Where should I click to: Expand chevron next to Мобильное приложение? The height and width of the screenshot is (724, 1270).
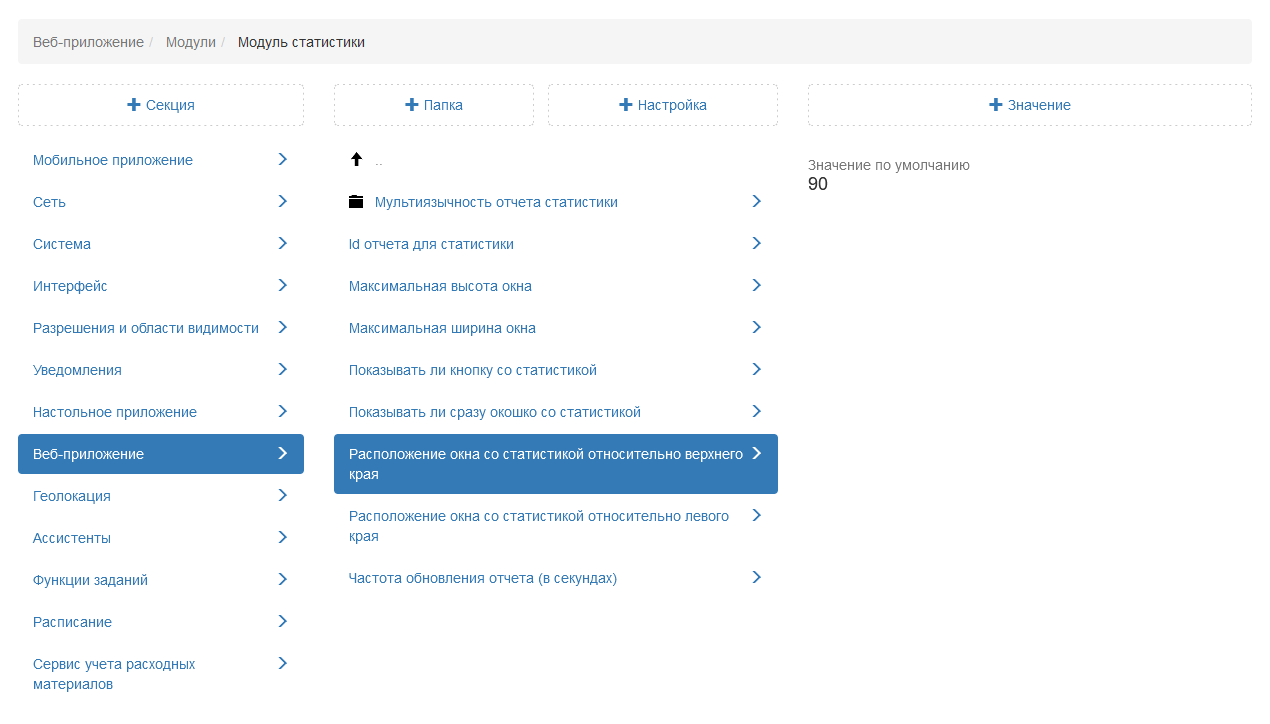tap(283, 160)
